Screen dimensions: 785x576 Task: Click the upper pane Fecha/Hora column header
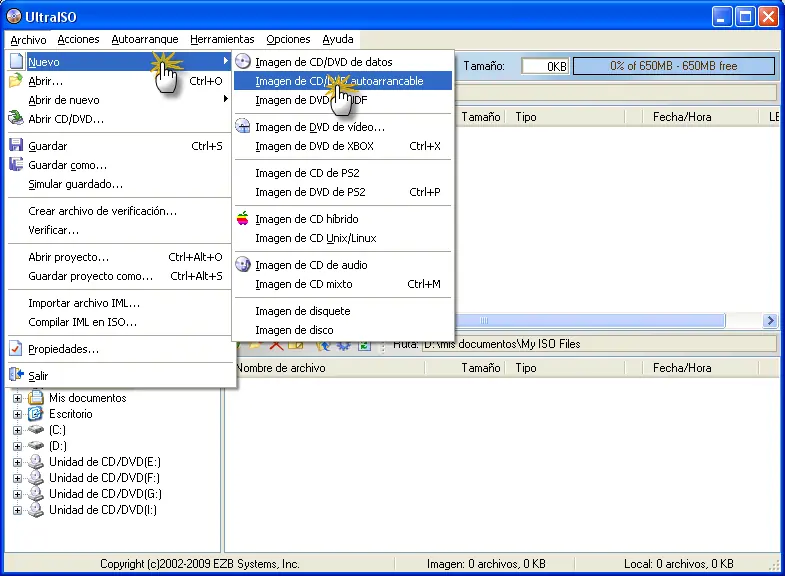(700, 117)
